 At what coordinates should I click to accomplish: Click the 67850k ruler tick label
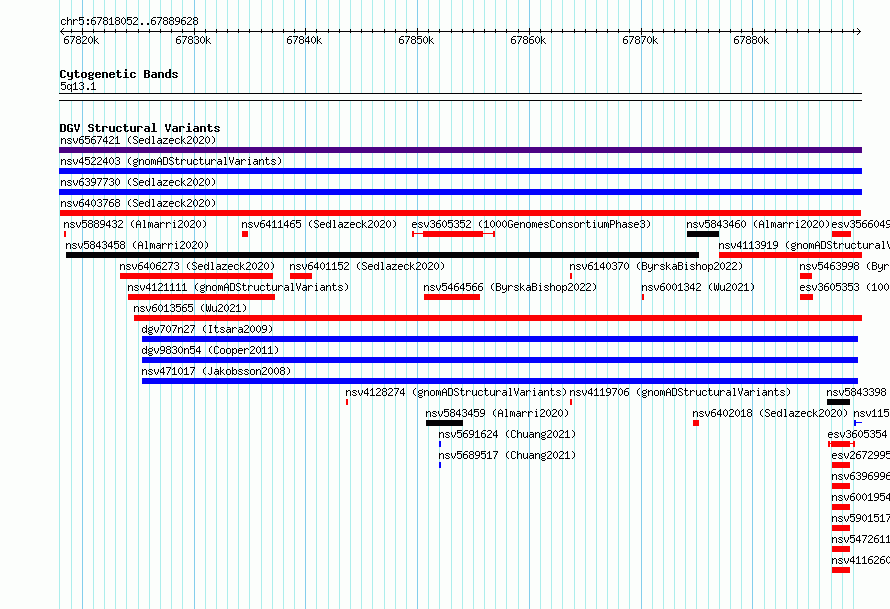tap(416, 40)
